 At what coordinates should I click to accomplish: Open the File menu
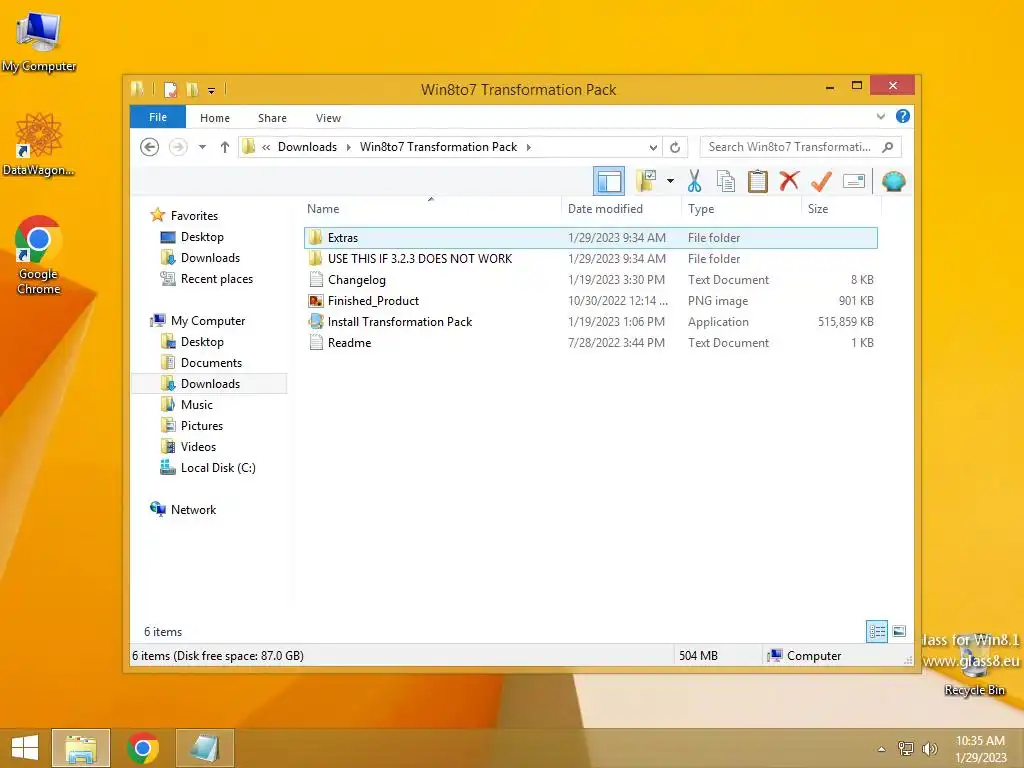(x=158, y=117)
